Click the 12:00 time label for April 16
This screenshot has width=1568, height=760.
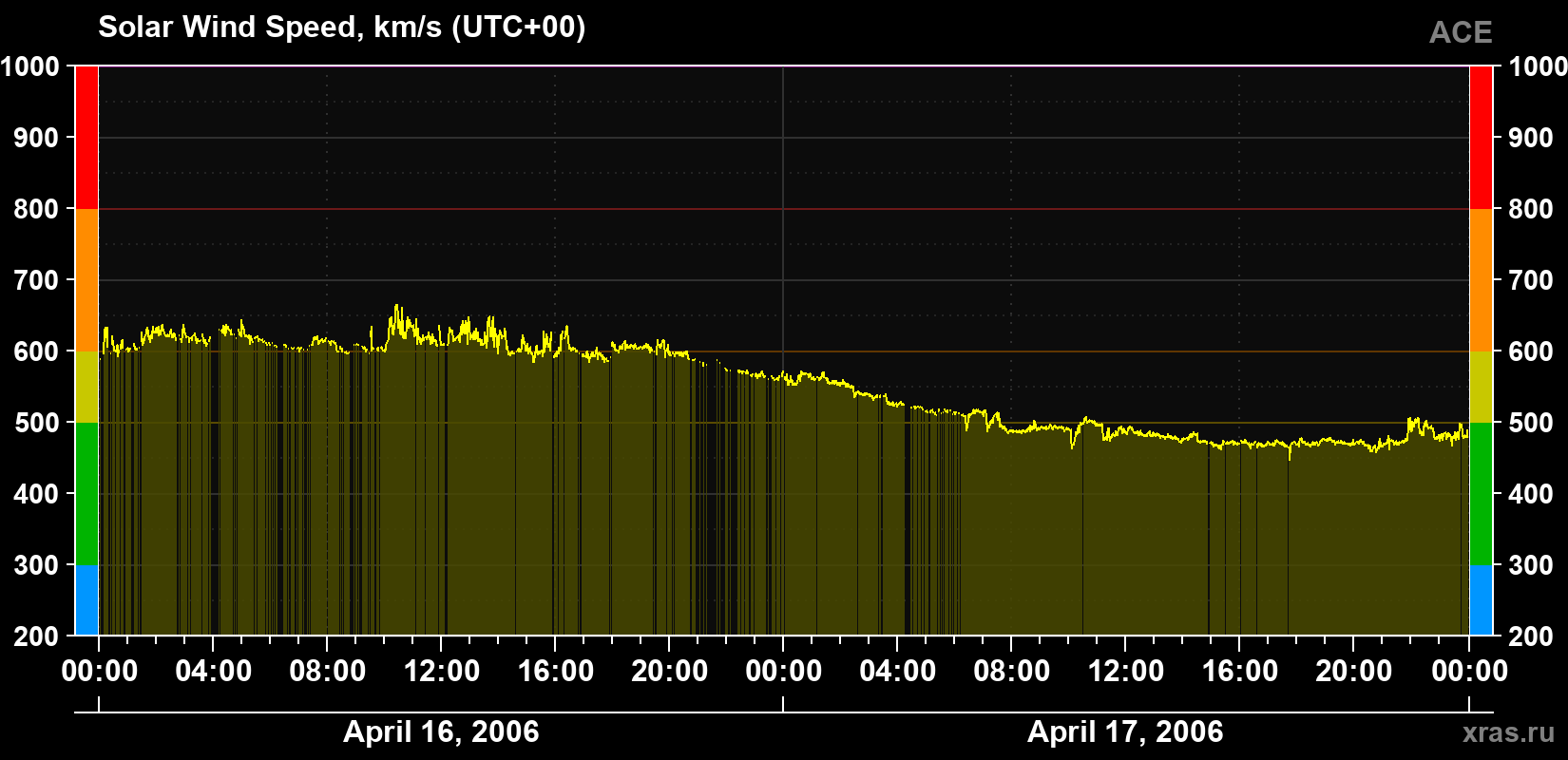(441, 672)
